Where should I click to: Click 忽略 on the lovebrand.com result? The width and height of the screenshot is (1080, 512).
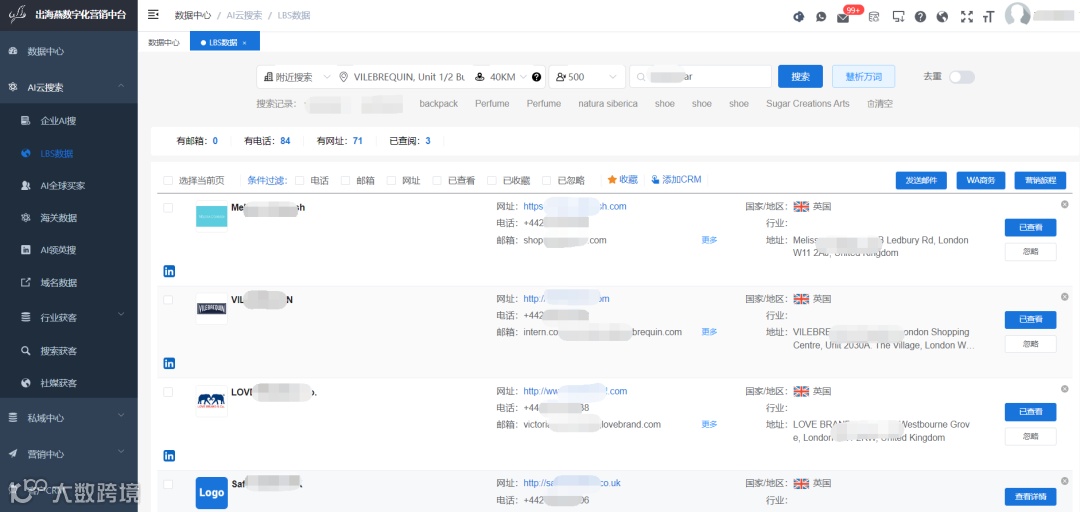[1030, 436]
